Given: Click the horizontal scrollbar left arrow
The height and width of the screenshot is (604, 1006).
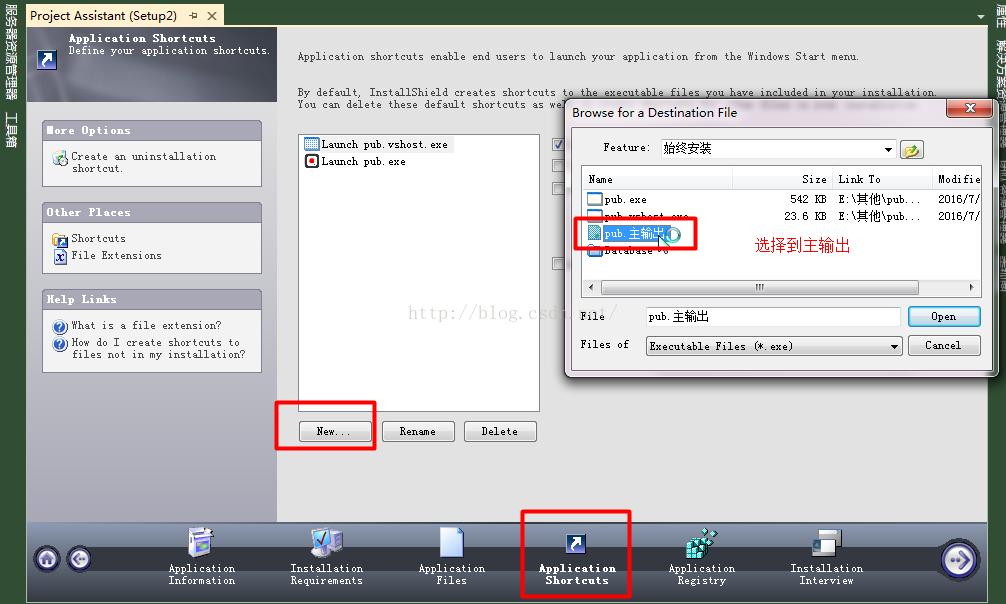Looking at the screenshot, I should (591, 287).
